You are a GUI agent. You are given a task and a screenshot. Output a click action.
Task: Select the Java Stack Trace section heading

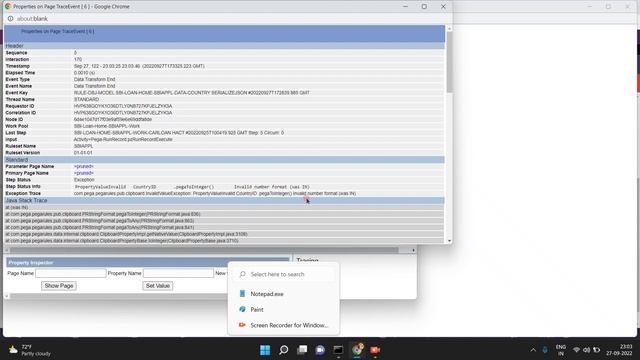coord(26,200)
